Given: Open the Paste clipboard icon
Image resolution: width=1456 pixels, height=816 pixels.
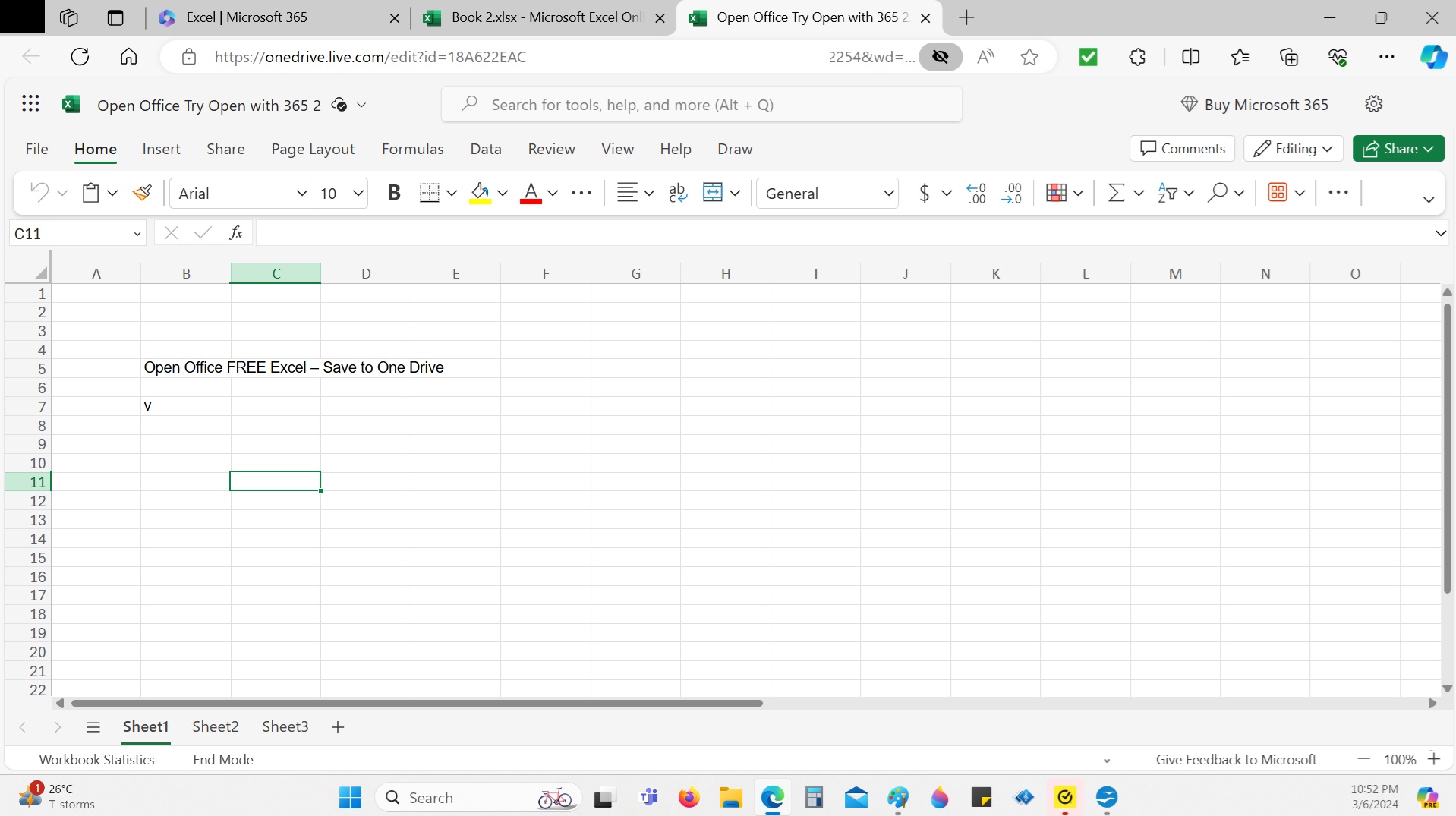Looking at the screenshot, I should (91, 193).
